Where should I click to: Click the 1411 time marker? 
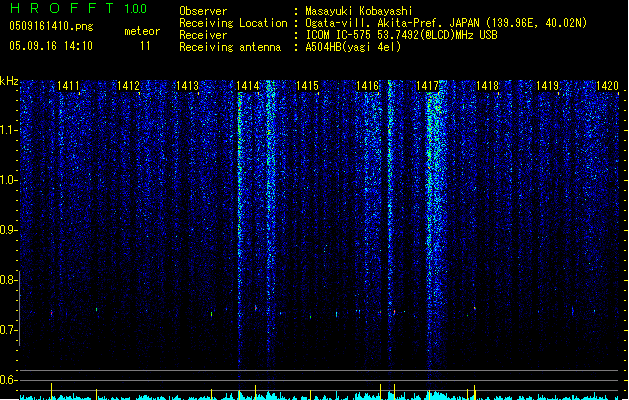coord(68,86)
